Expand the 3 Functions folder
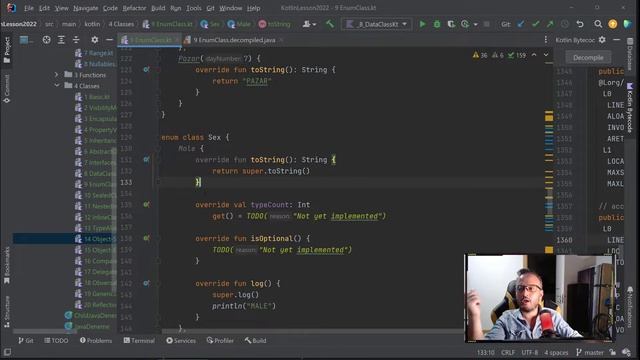Screen dimensions: 640x360 point(57,75)
